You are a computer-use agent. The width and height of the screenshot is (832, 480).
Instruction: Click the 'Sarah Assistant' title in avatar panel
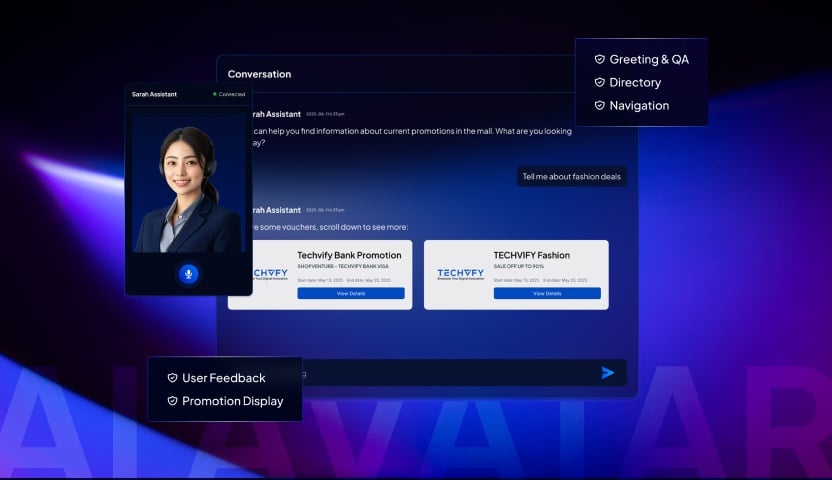click(154, 94)
